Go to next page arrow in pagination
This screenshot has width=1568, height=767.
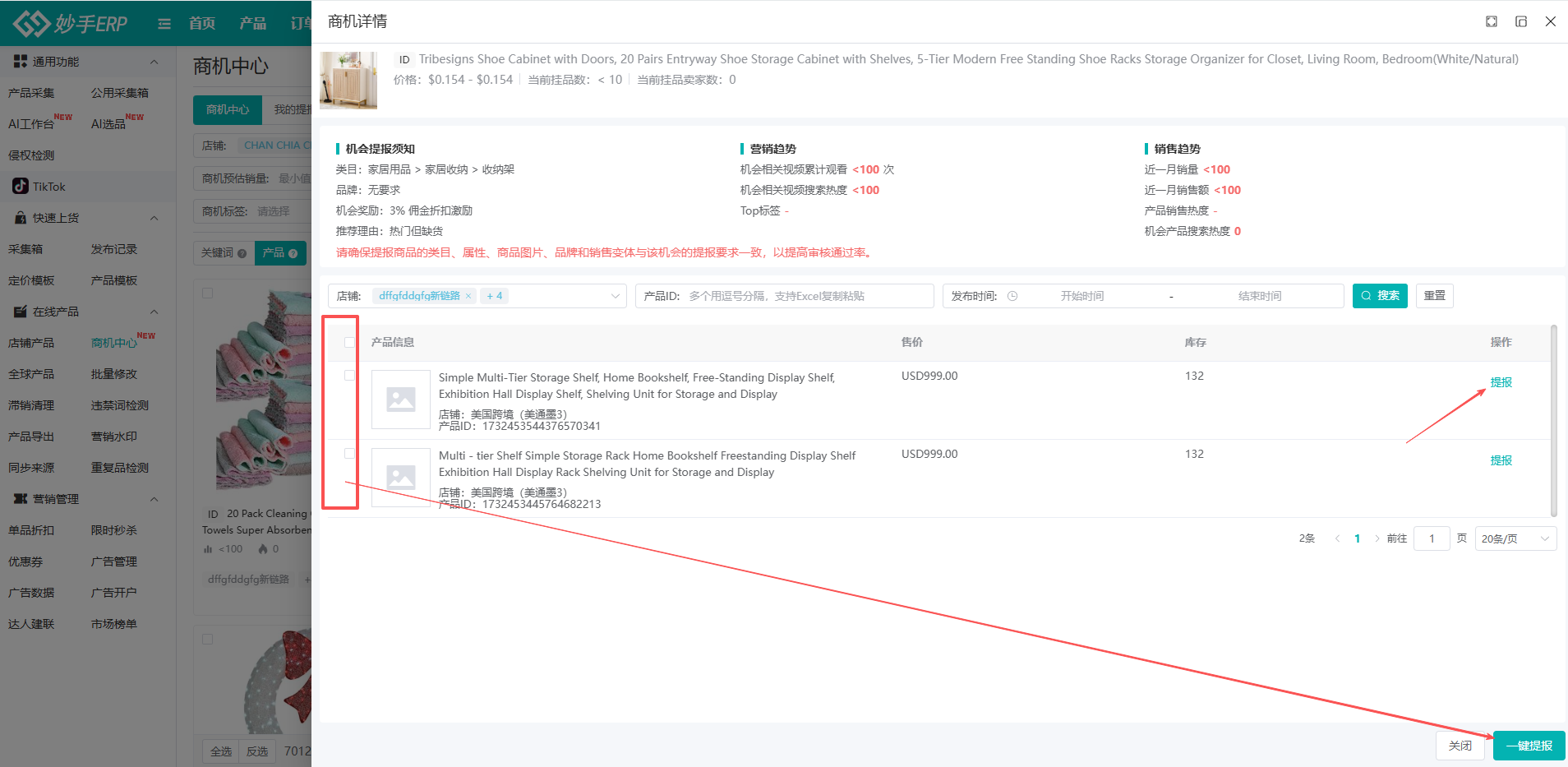tap(1377, 538)
